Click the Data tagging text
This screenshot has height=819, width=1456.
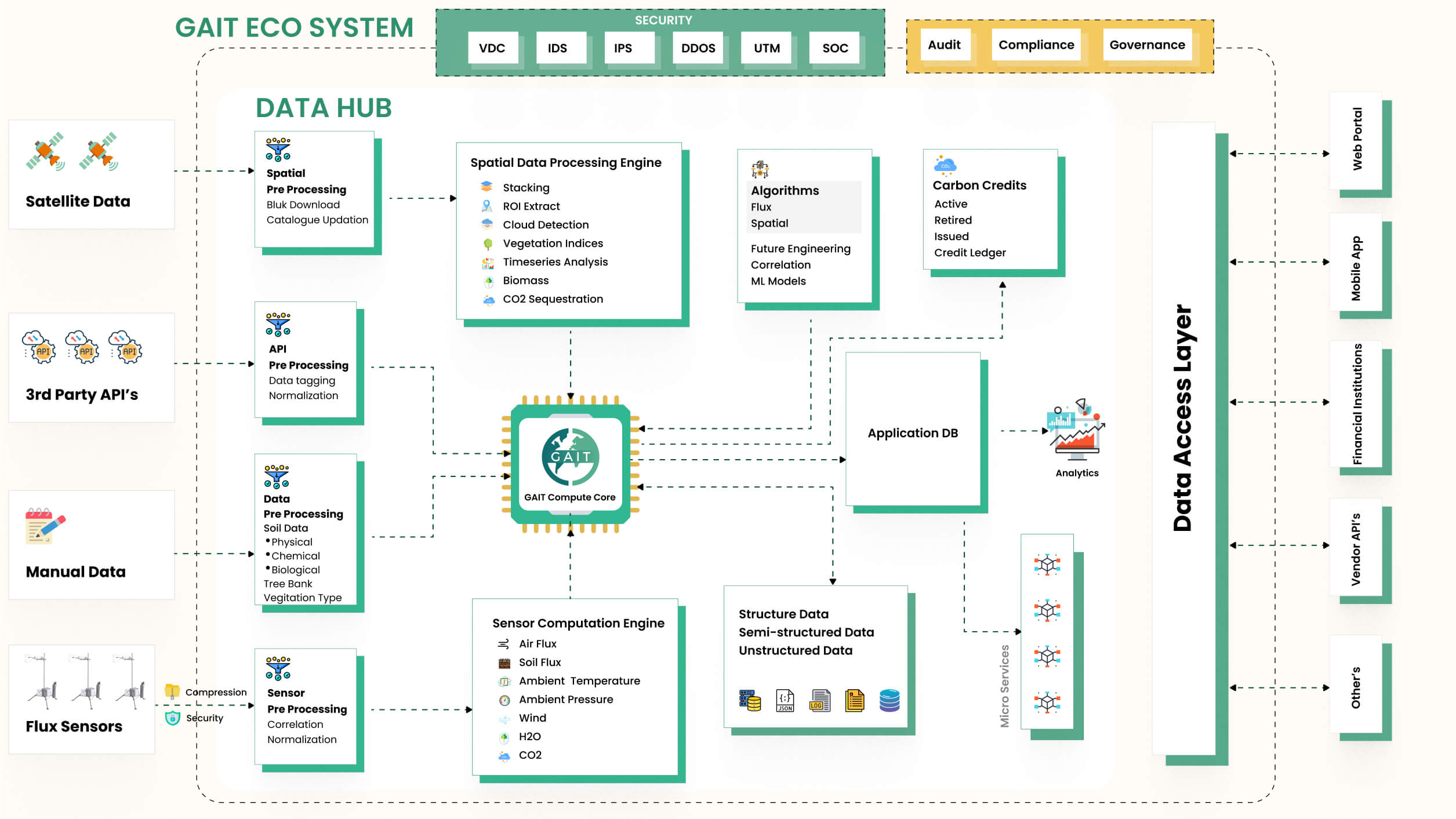click(x=302, y=381)
